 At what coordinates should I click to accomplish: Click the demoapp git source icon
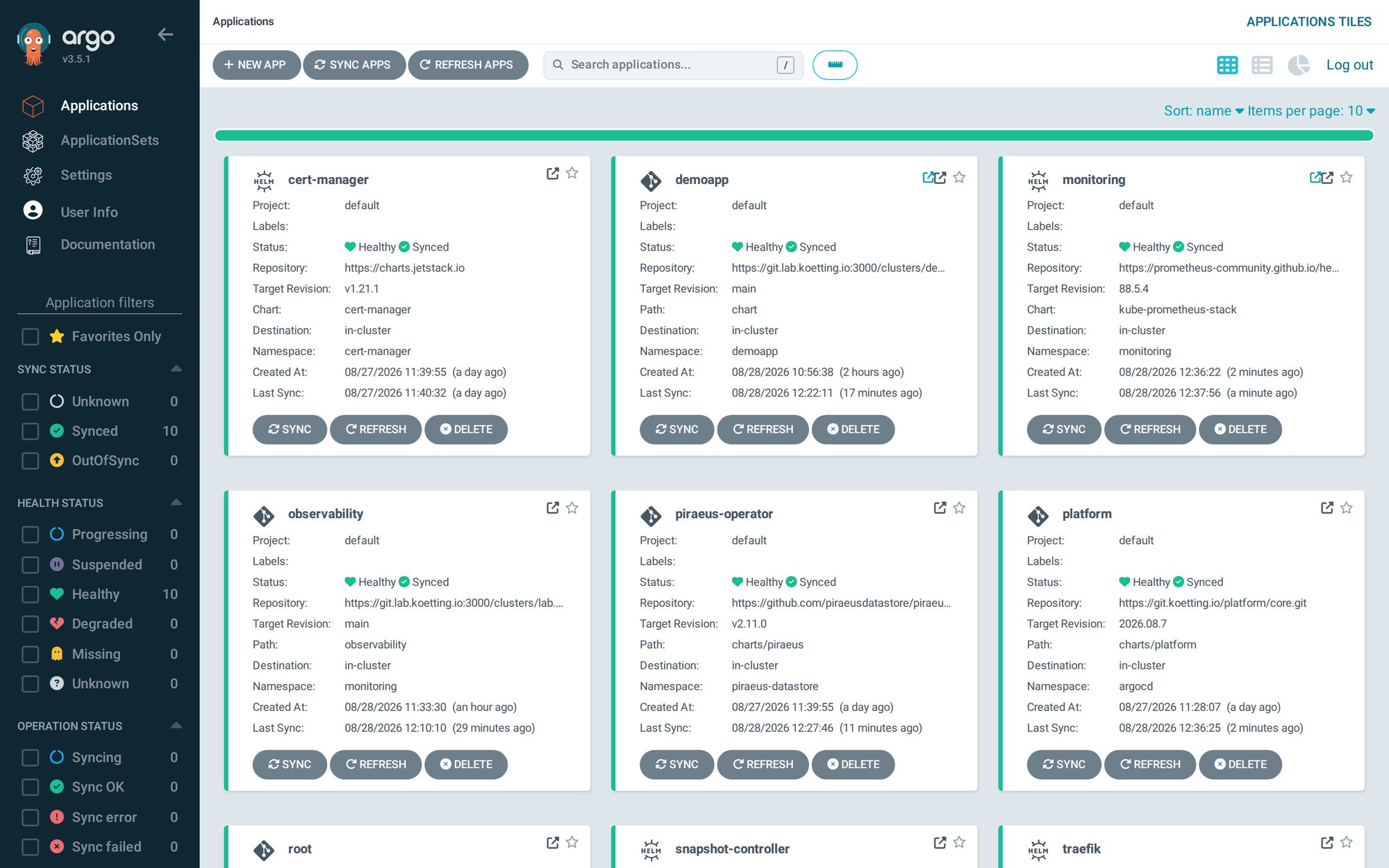[x=651, y=181]
